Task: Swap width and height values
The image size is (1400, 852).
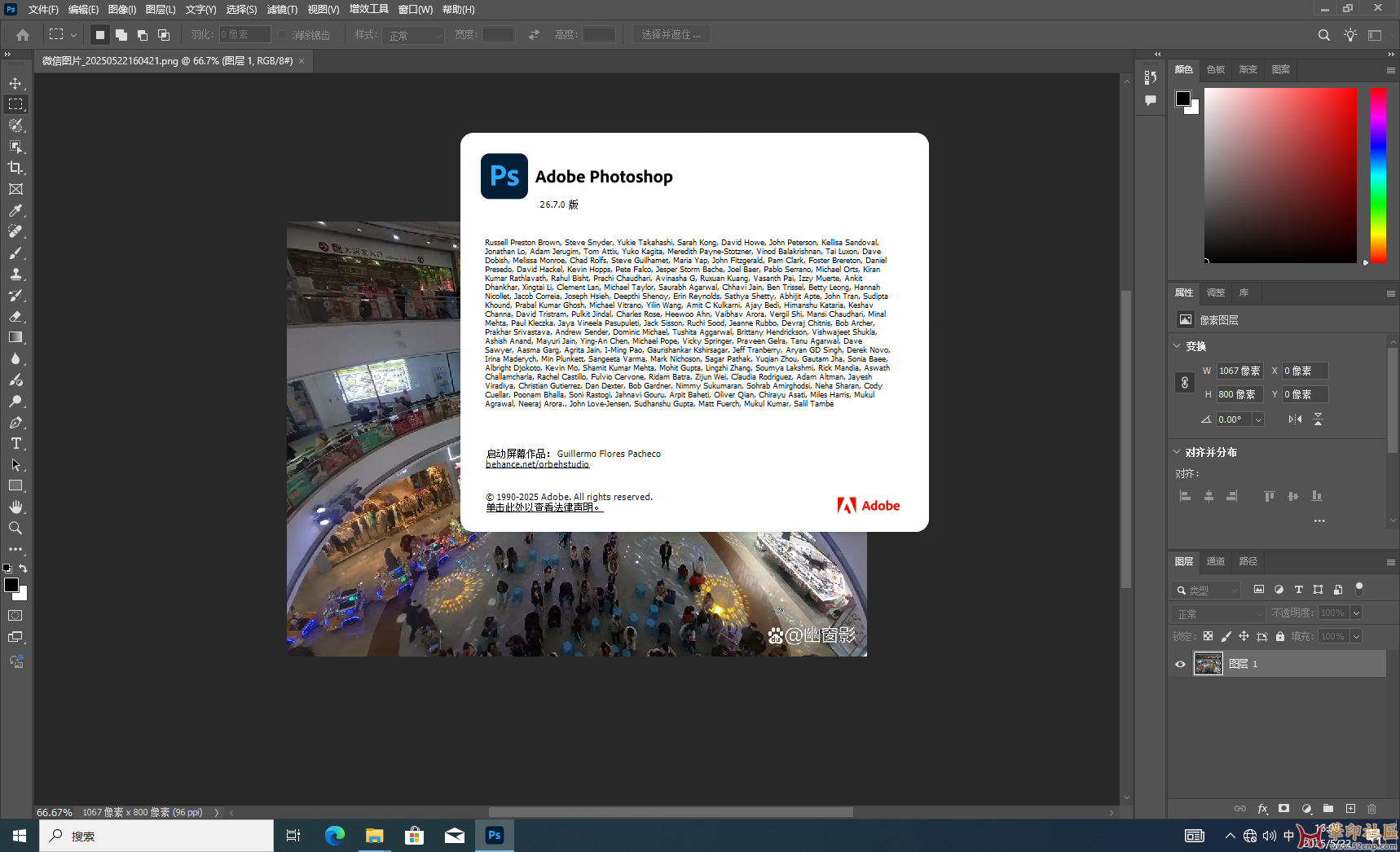Action: point(534,35)
